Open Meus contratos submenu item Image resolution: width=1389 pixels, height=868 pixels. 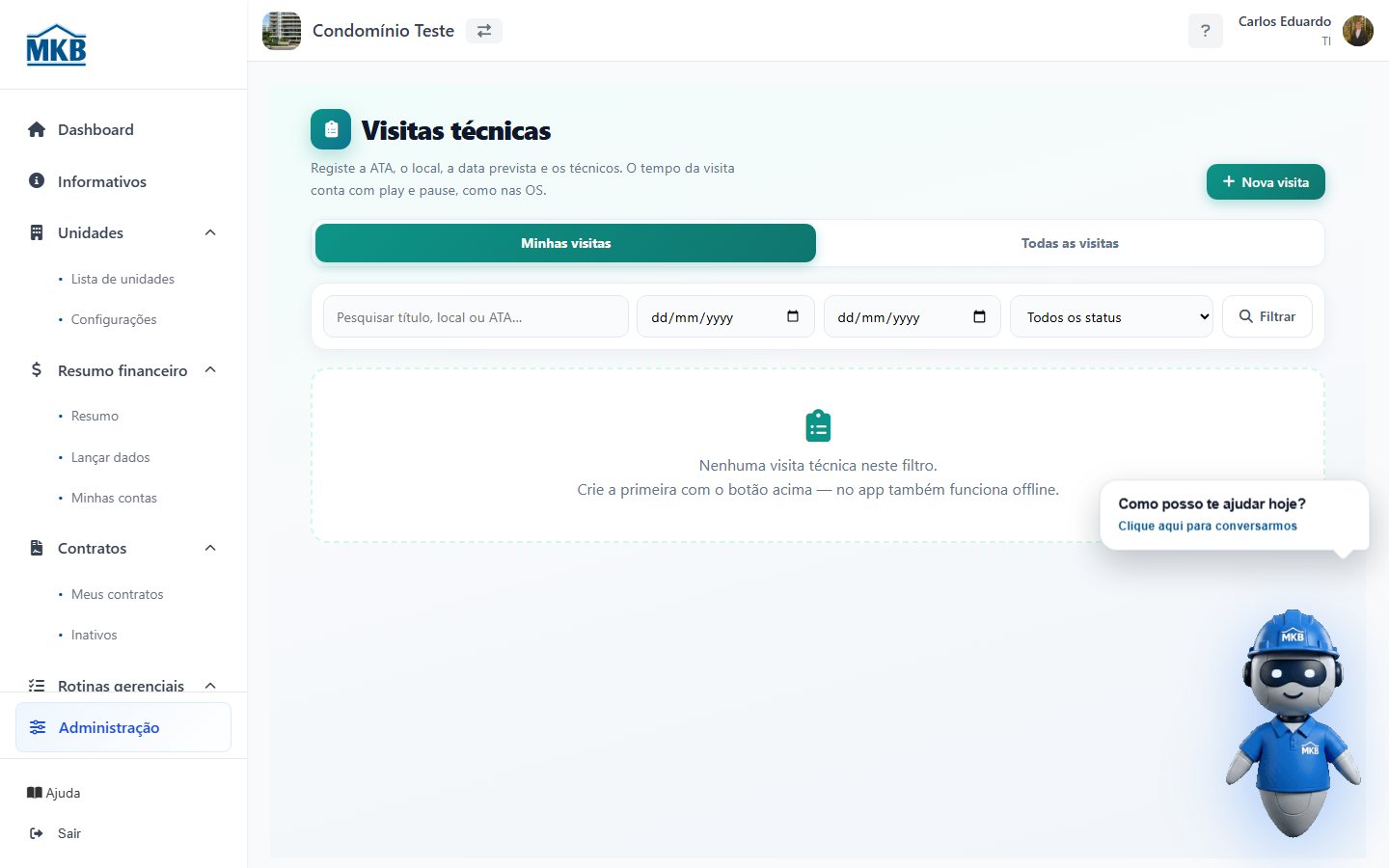click(117, 594)
